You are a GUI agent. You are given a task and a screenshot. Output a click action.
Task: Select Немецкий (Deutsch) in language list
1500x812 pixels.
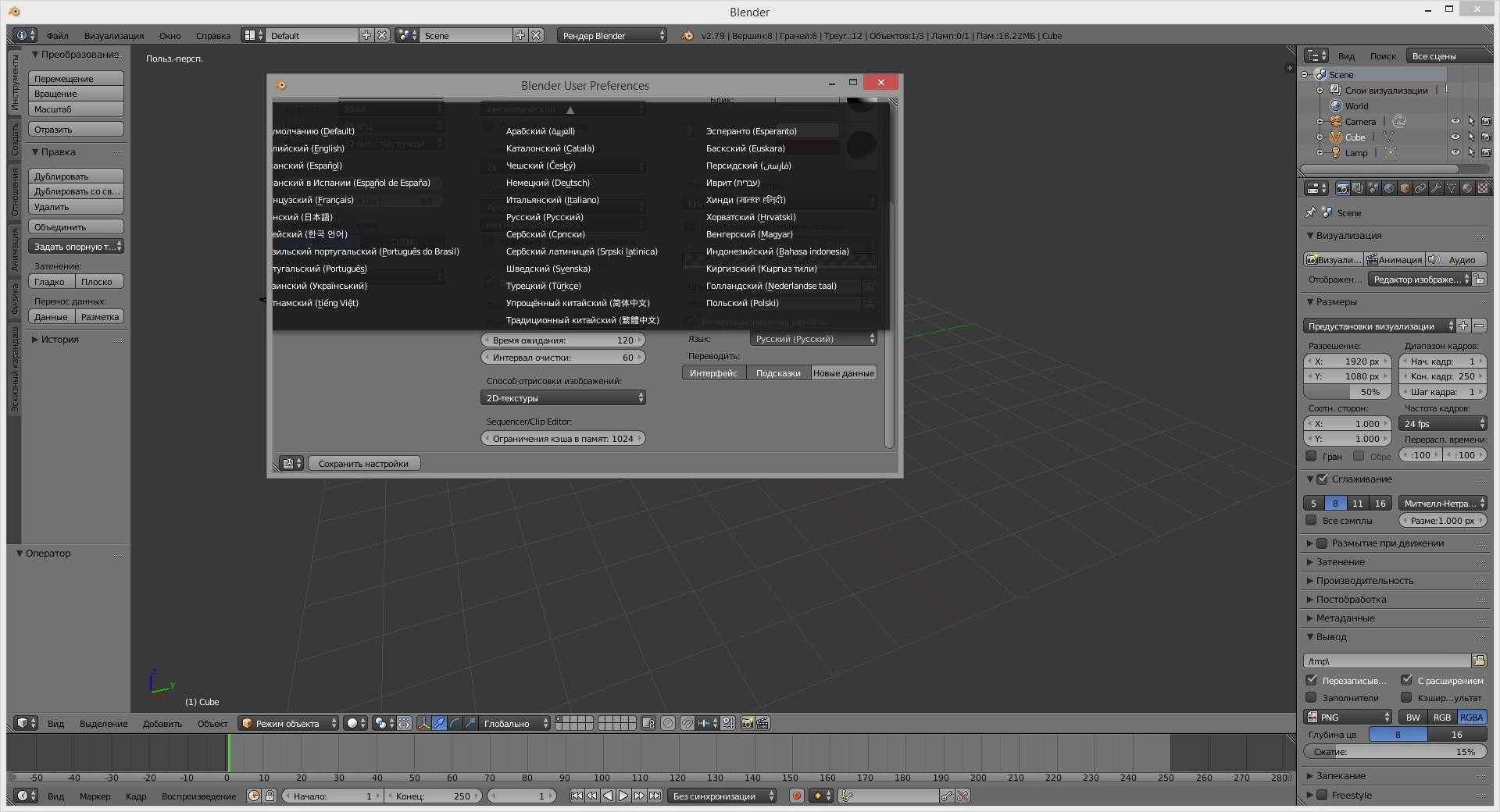(x=548, y=183)
